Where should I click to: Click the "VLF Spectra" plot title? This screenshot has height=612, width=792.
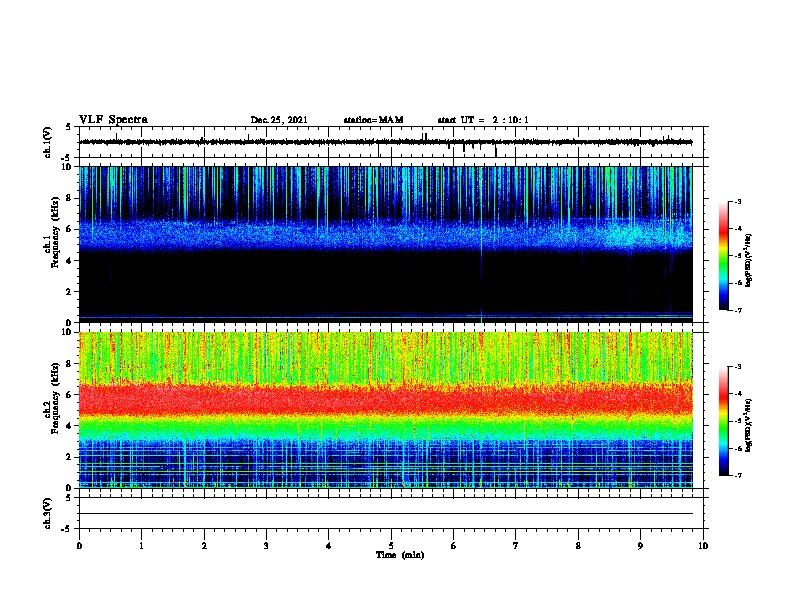pos(113,120)
